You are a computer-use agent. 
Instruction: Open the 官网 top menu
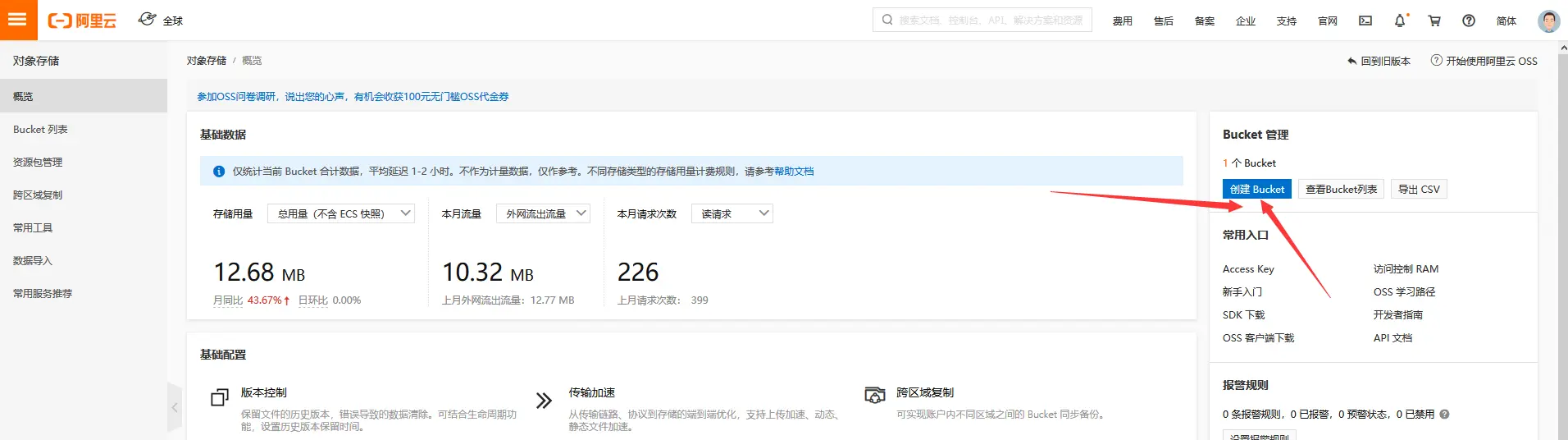[1328, 21]
